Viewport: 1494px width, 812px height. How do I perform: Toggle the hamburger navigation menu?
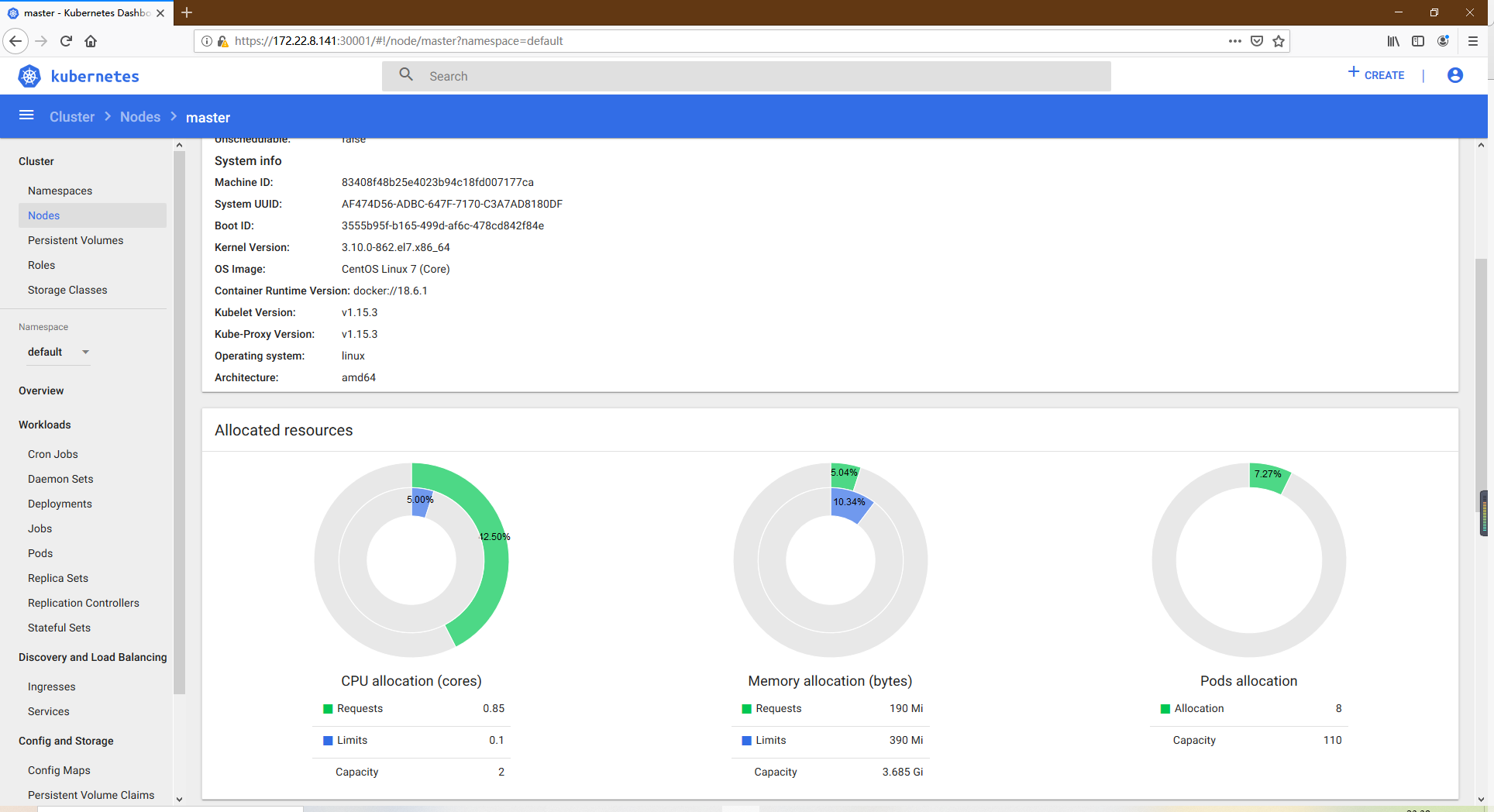(x=26, y=115)
